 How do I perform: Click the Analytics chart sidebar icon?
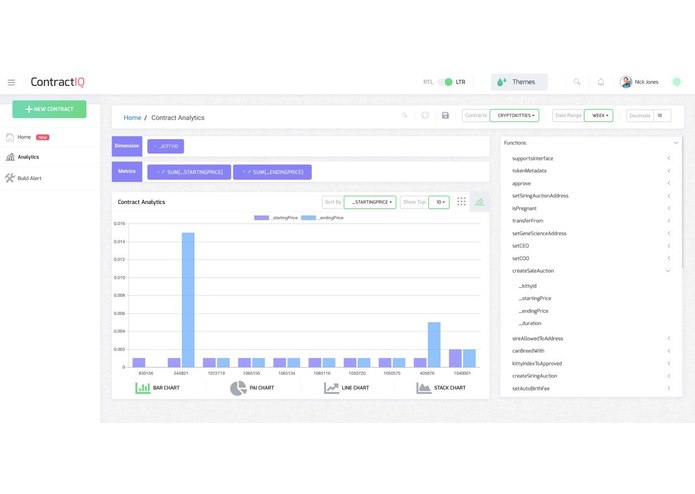[x=10, y=157]
